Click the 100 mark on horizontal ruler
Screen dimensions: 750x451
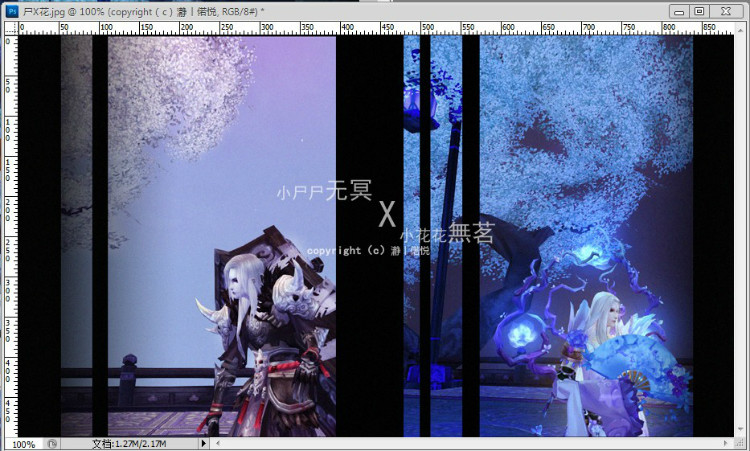point(106,27)
